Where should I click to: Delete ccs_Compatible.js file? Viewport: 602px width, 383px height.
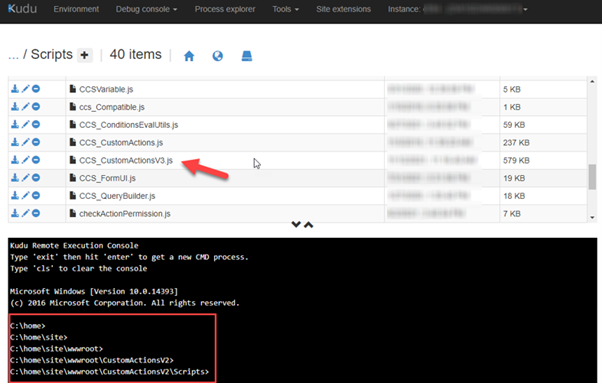tap(36, 106)
